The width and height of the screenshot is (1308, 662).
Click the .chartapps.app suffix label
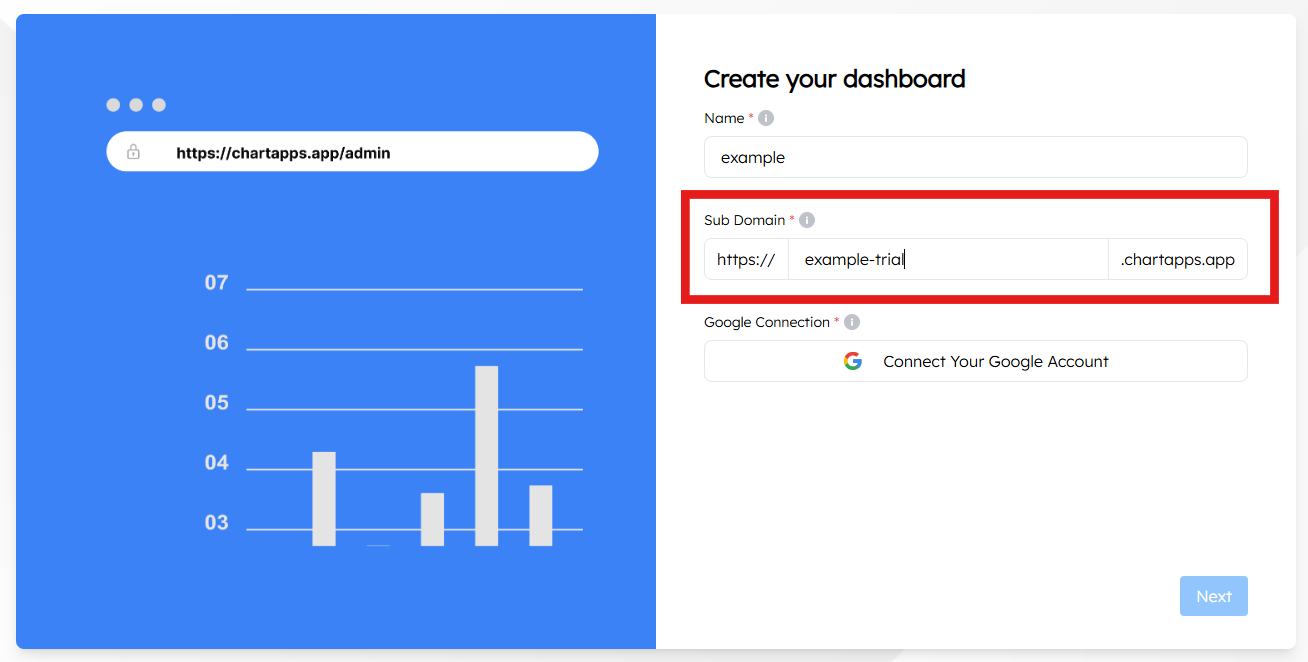[1178, 259]
